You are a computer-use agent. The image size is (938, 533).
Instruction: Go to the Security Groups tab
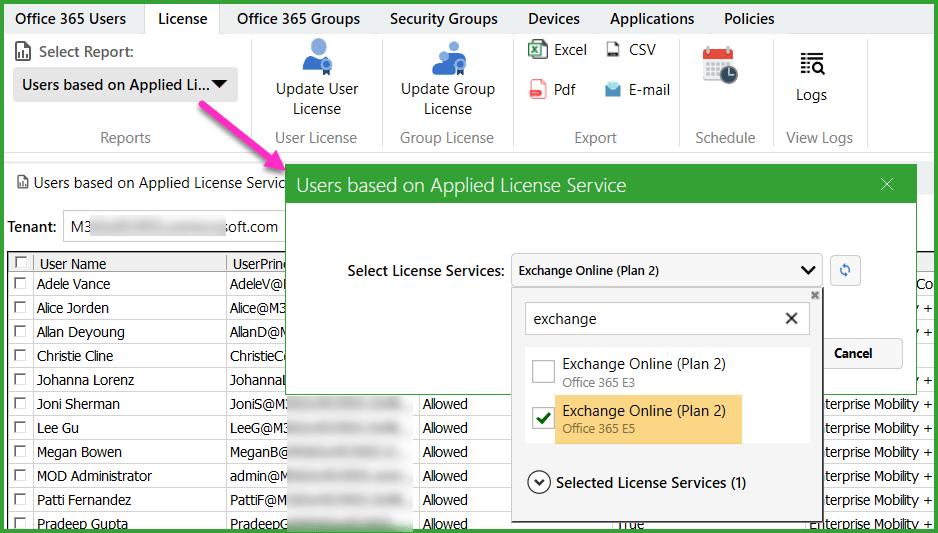[444, 19]
